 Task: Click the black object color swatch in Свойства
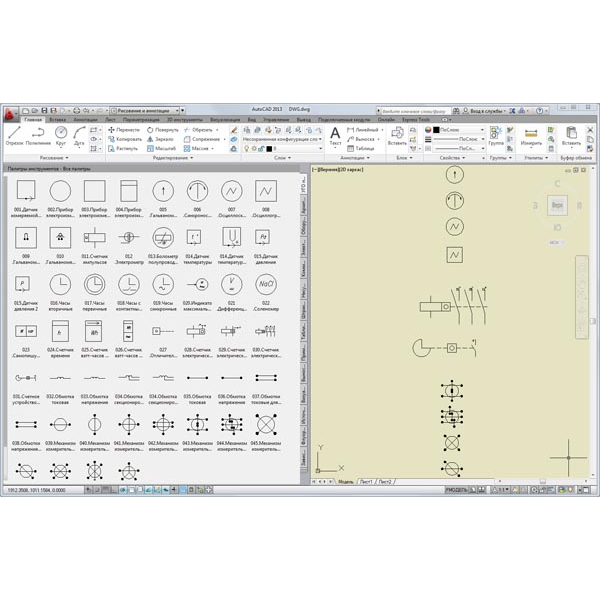coord(436,130)
